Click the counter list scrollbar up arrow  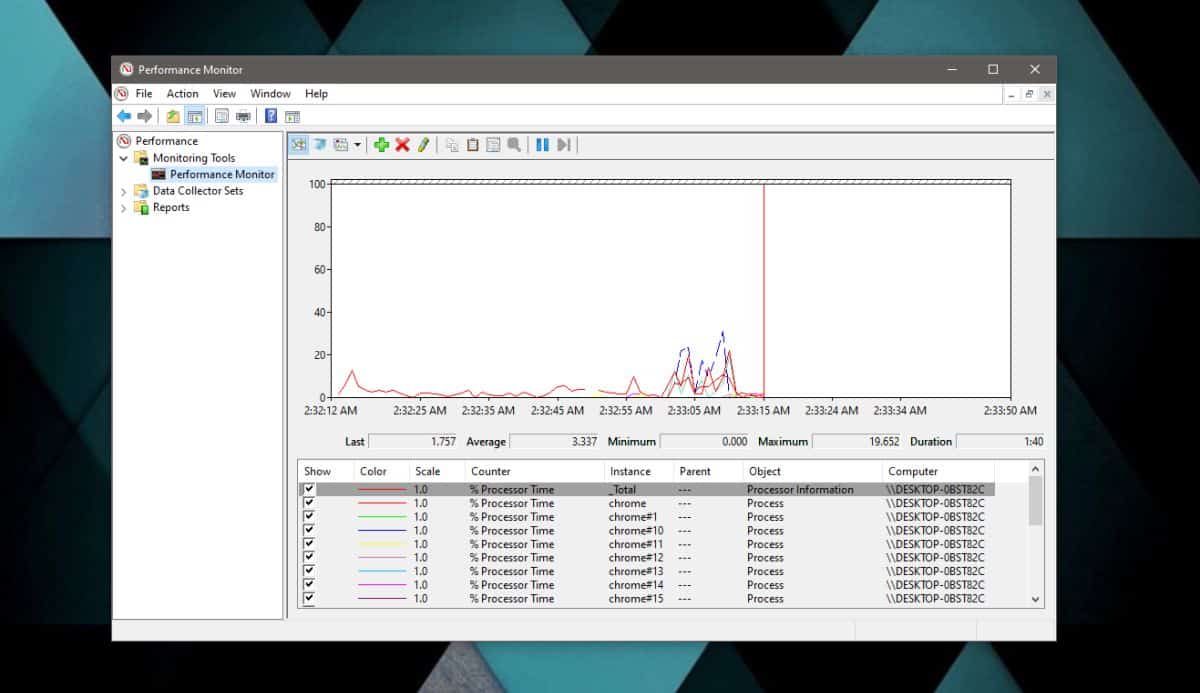[x=1035, y=468]
